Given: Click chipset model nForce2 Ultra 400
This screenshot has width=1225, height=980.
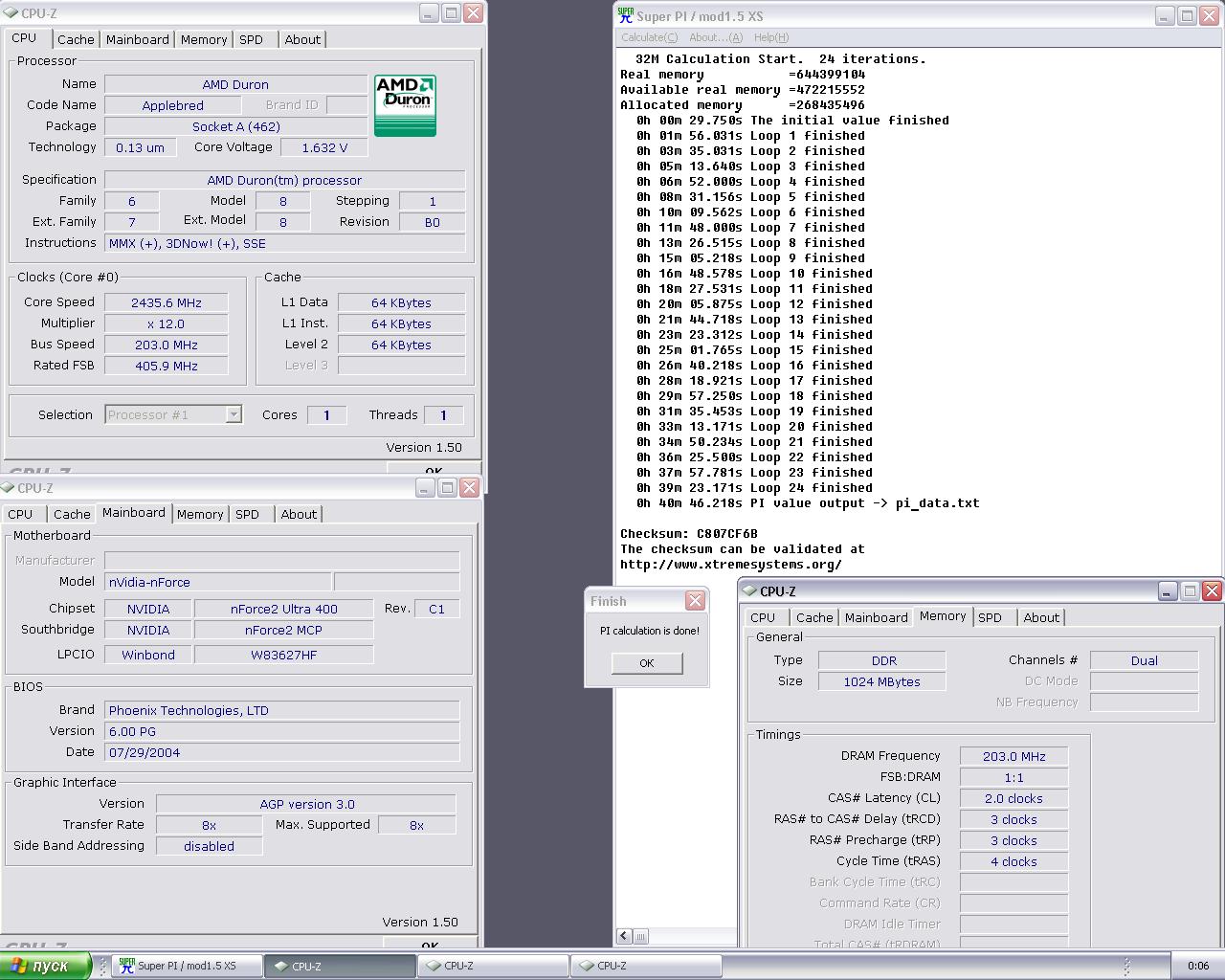Looking at the screenshot, I should pyautogui.click(x=284, y=609).
